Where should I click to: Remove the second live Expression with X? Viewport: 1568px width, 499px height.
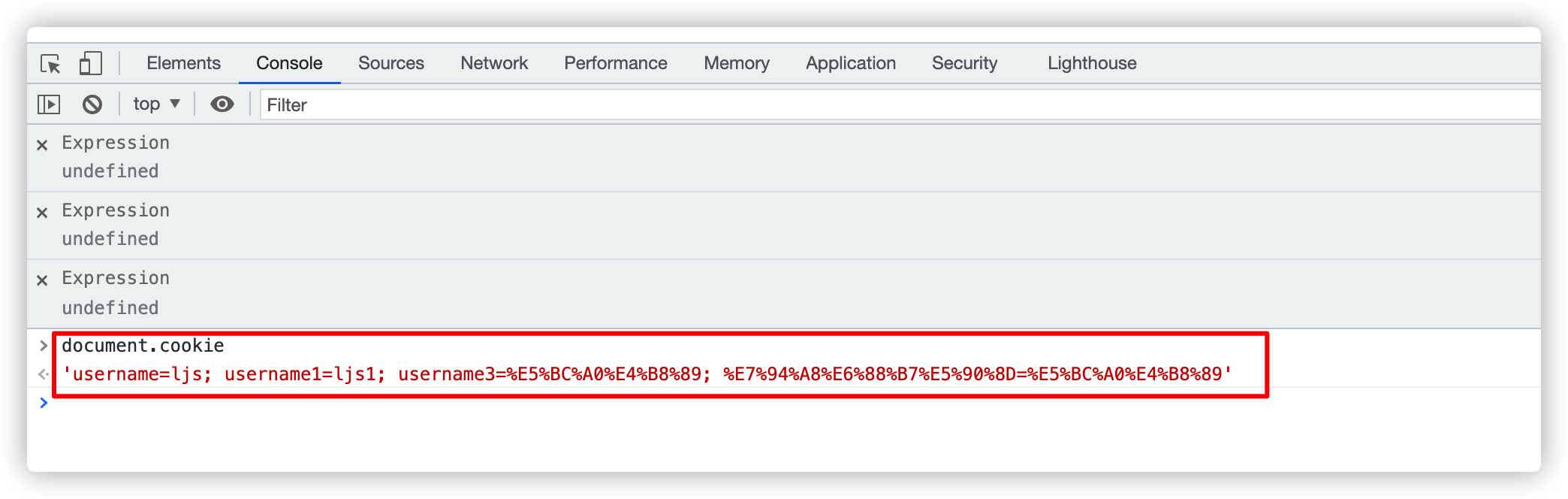pos(42,213)
